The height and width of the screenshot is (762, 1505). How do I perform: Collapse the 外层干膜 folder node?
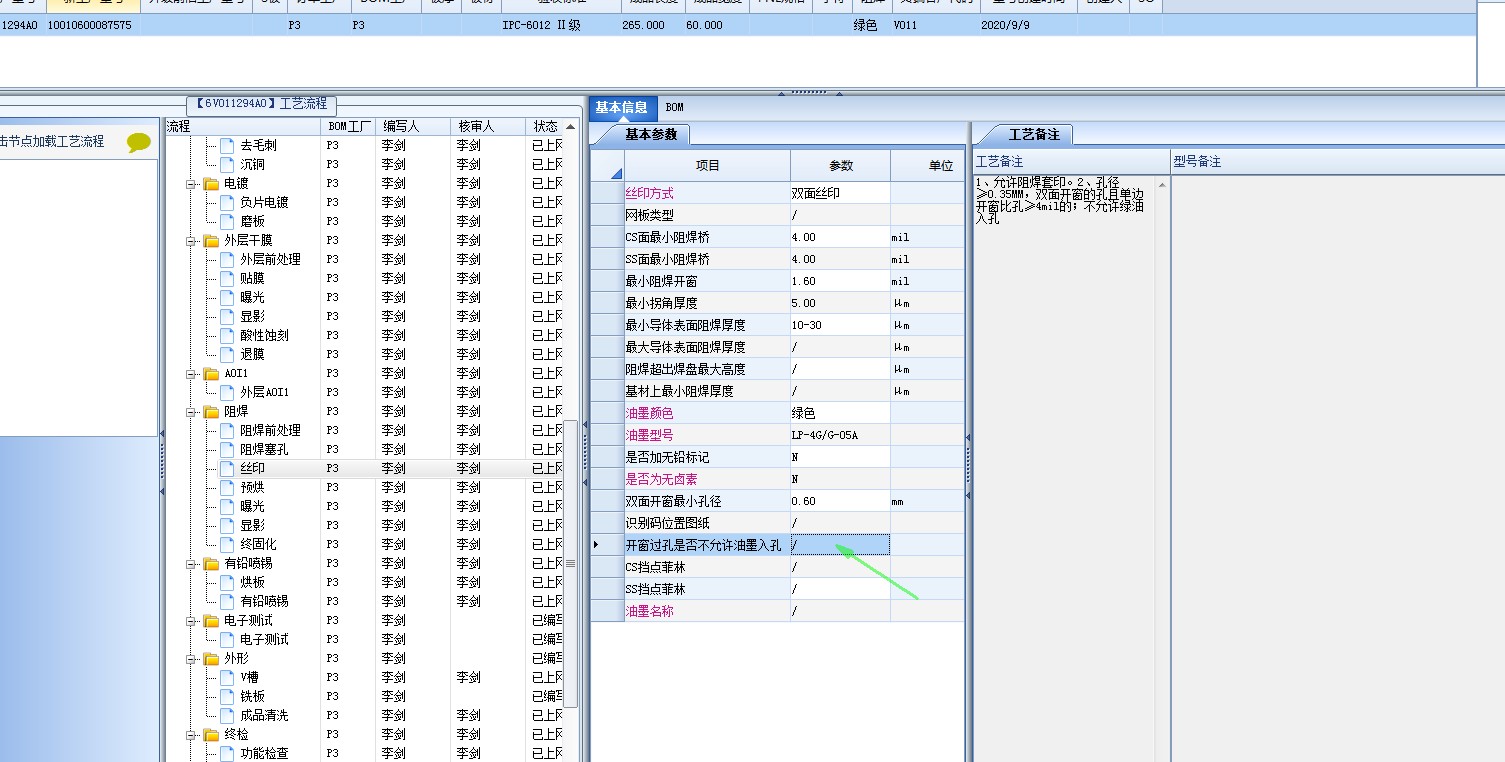click(x=191, y=241)
